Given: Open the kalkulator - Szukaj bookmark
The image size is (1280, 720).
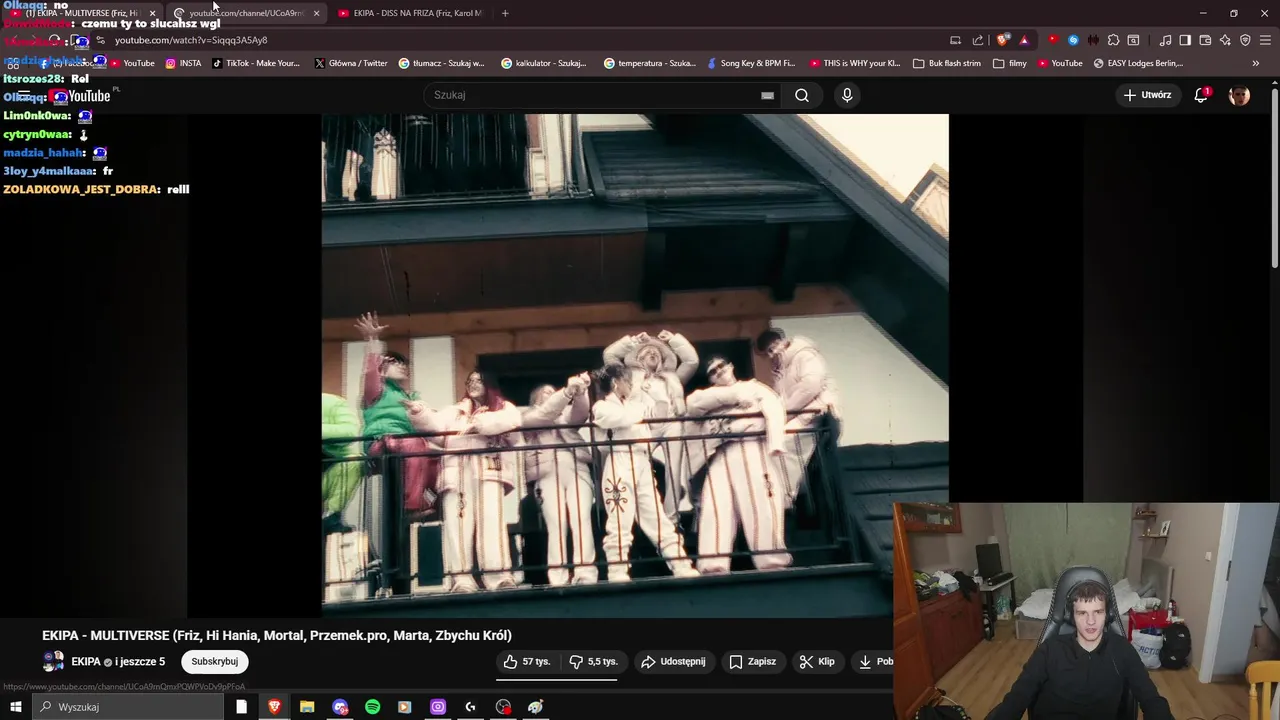Looking at the screenshot, I should coord(544,63).
